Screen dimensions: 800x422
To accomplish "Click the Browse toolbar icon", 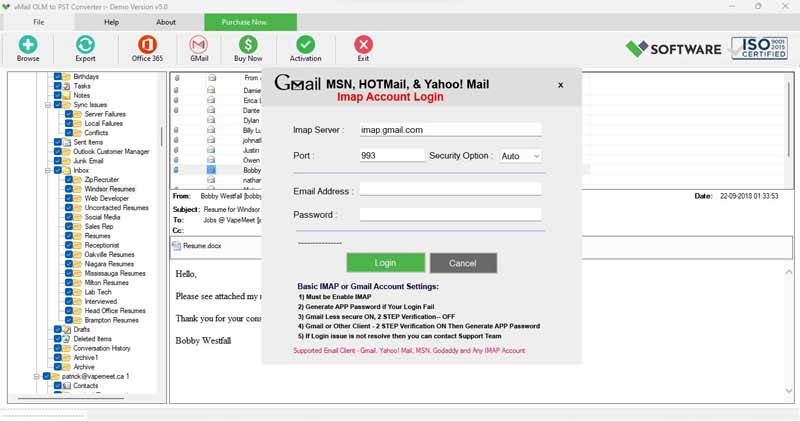I will 28,45.
